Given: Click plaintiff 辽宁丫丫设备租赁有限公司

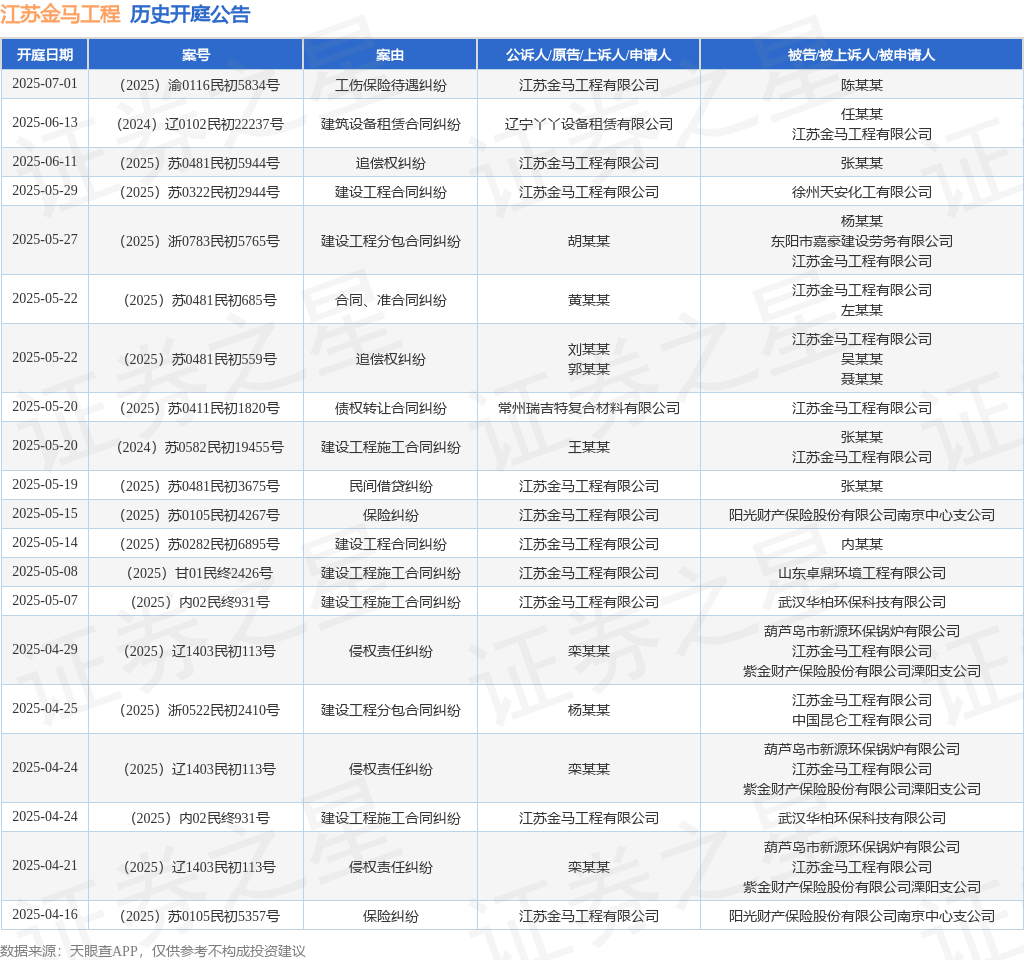Looking at the screenshot, I should point(588,124).
